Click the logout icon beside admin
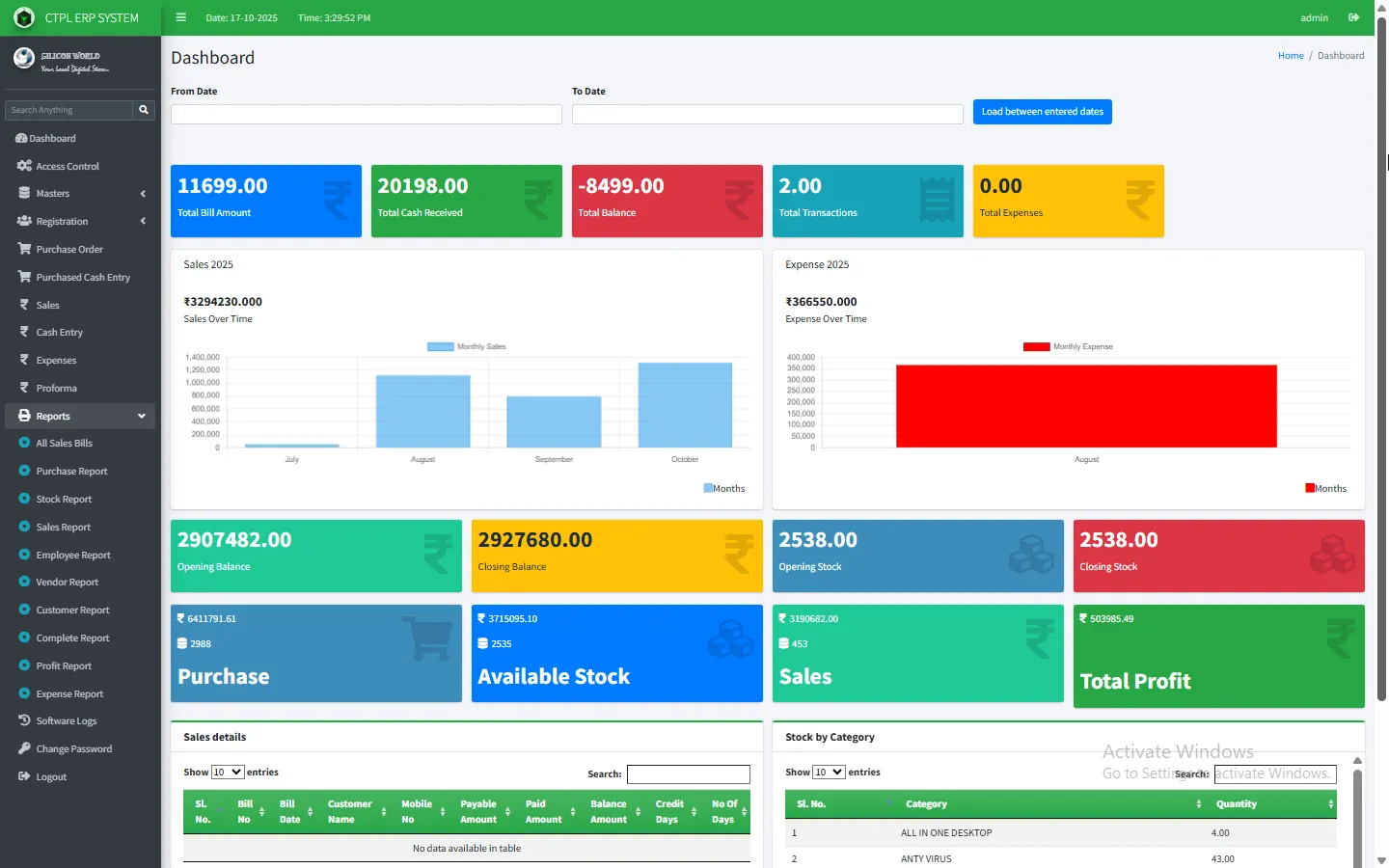 coord(1353,17)
